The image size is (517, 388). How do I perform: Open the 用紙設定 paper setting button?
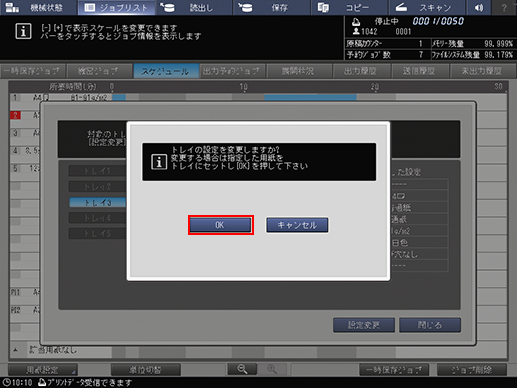(x=43, y=370)
